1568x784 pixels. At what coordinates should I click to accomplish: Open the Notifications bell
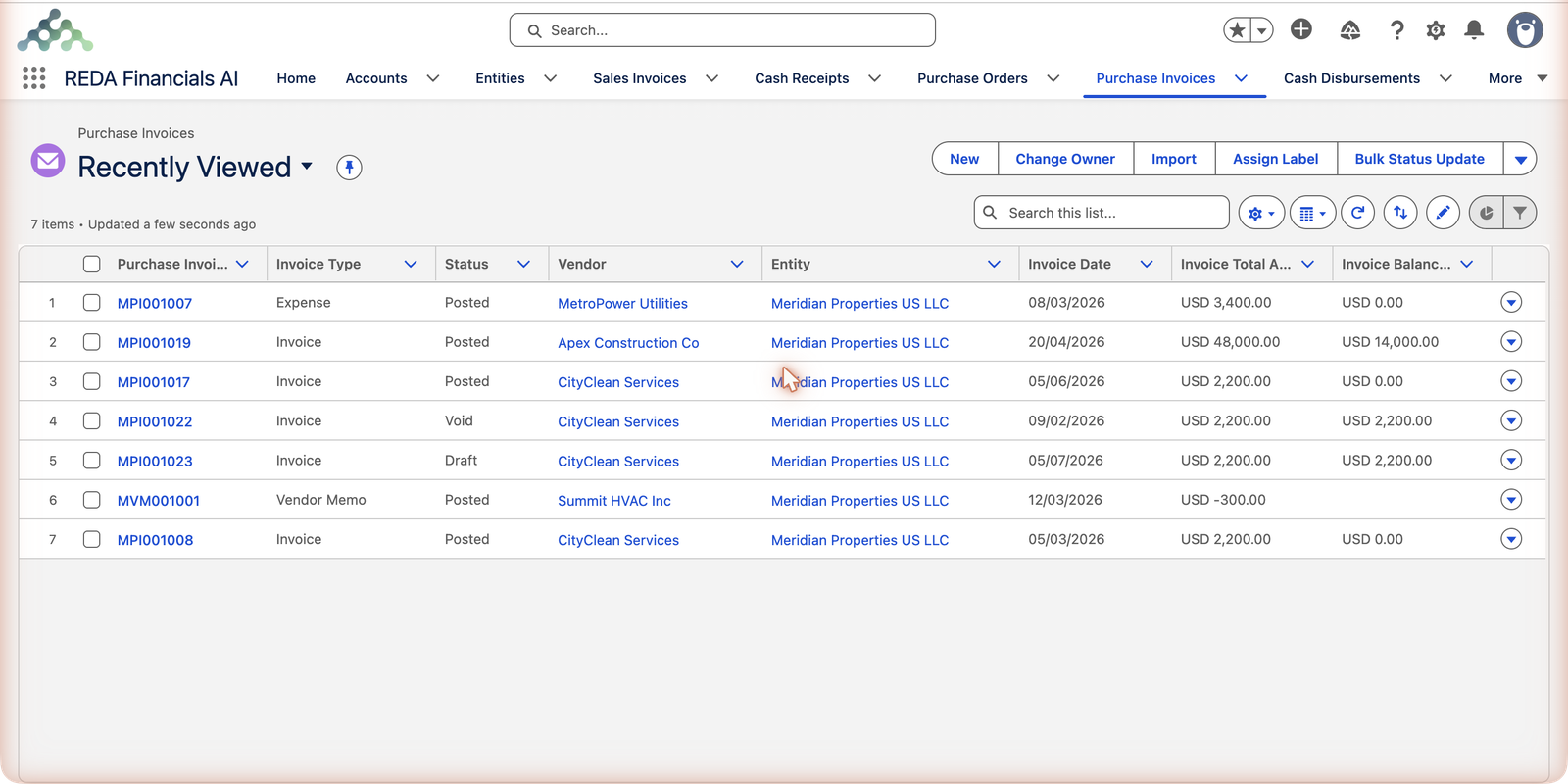point(1474,30)
